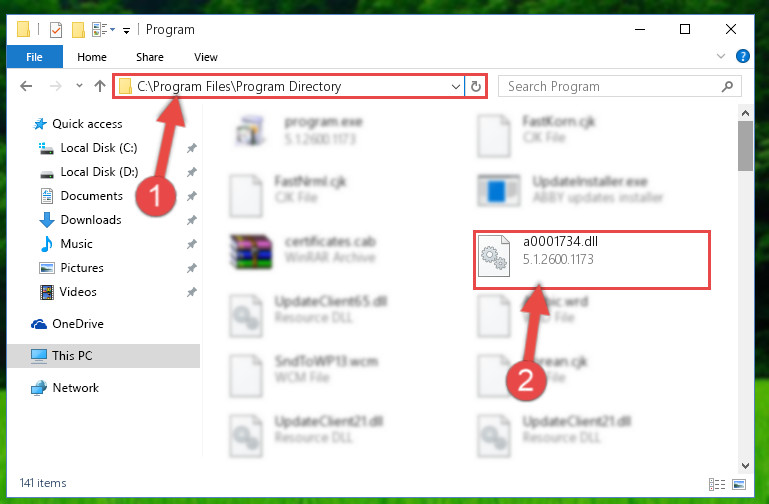Select the a0001734.dll file
This screenshot has width=769, height=504.
coord(591,260)
